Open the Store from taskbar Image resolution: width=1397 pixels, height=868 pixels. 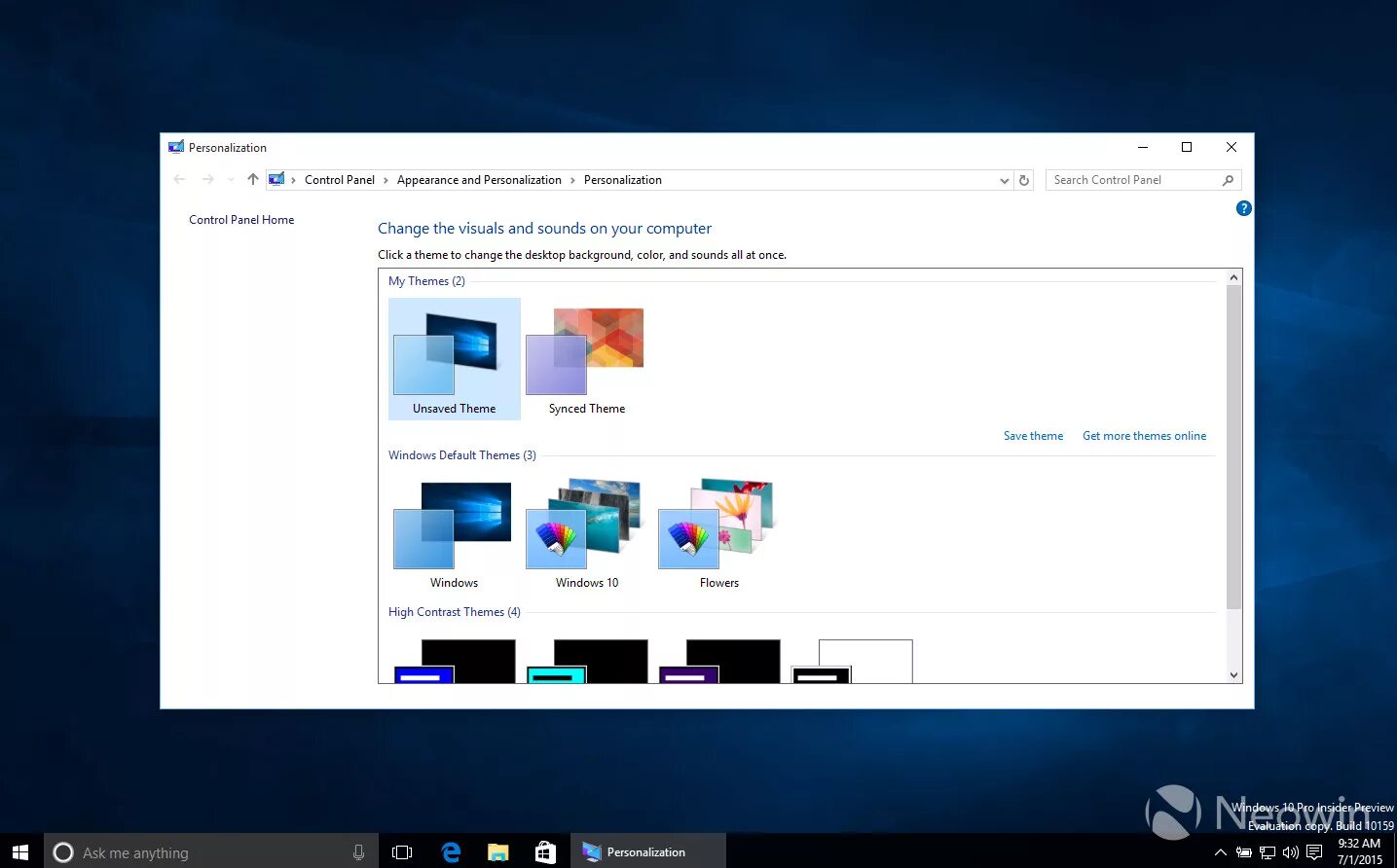click(545, 852)
